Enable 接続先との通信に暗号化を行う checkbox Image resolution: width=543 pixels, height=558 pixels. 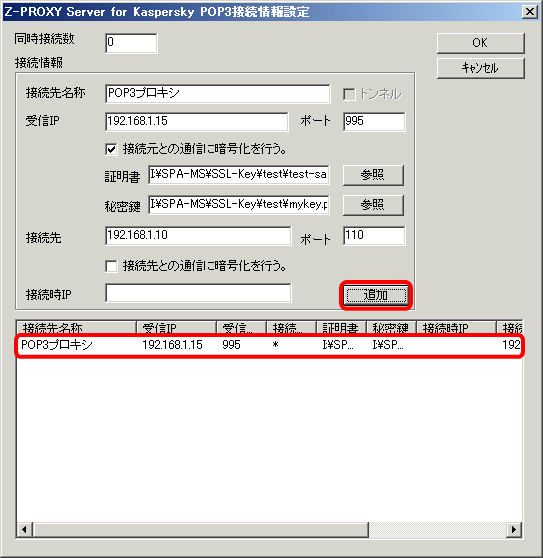[x=111, y=266]
